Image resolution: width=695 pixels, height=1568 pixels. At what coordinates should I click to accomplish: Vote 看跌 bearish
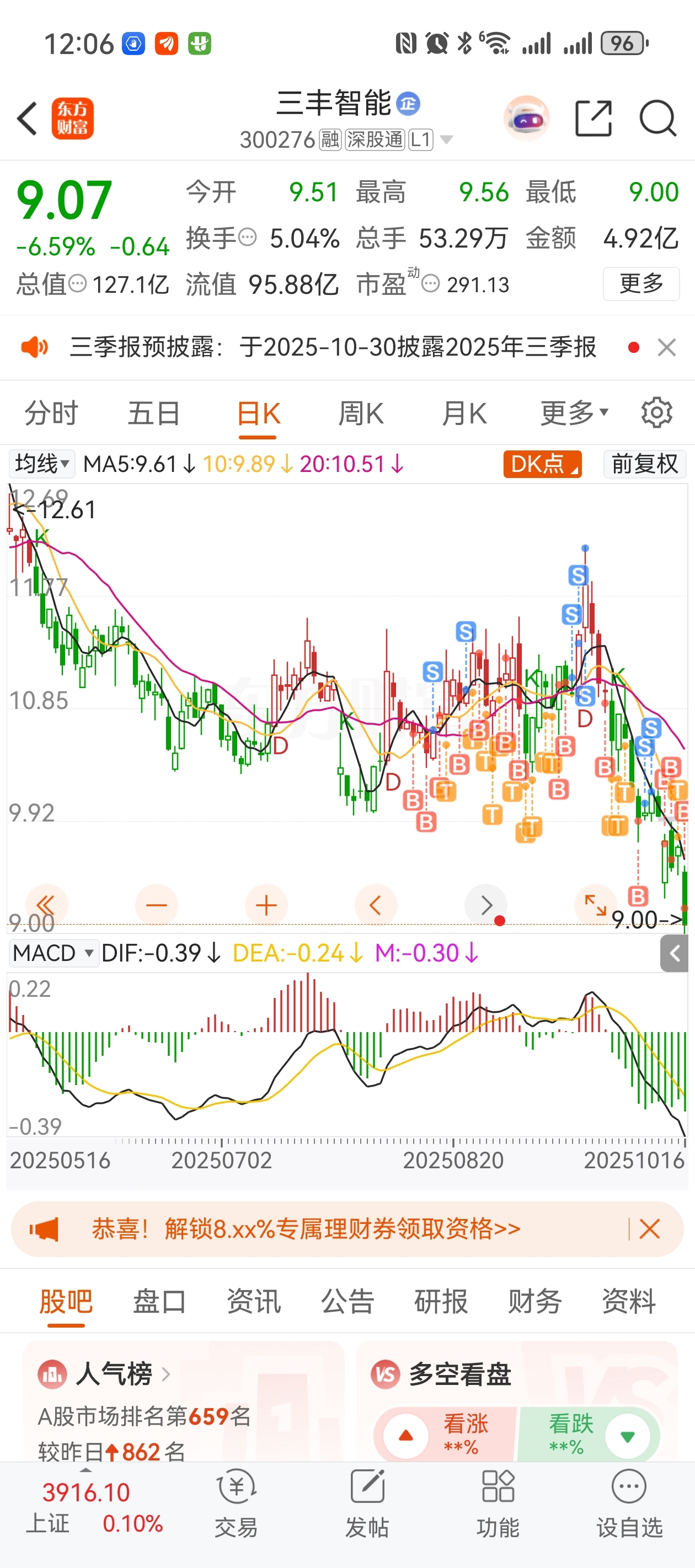(589, 1436)
